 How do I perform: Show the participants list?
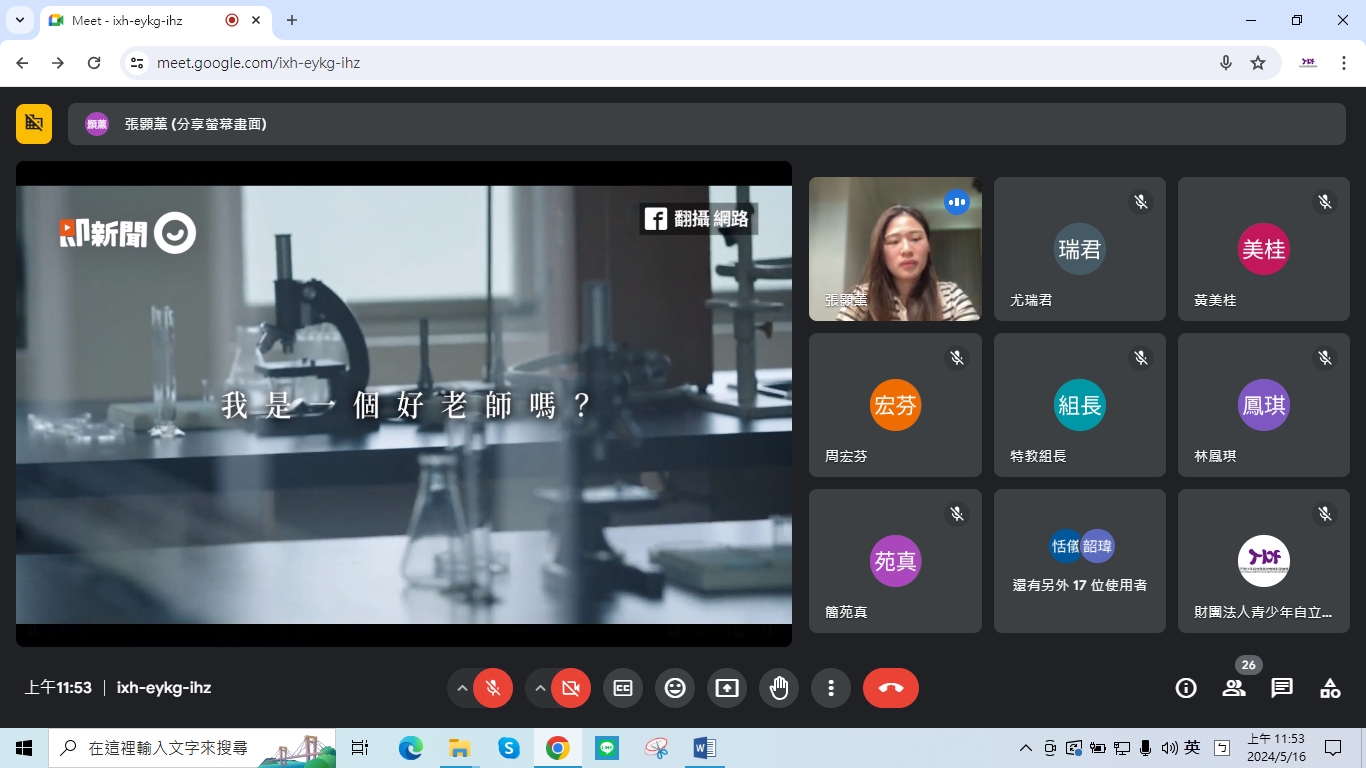1233,688
